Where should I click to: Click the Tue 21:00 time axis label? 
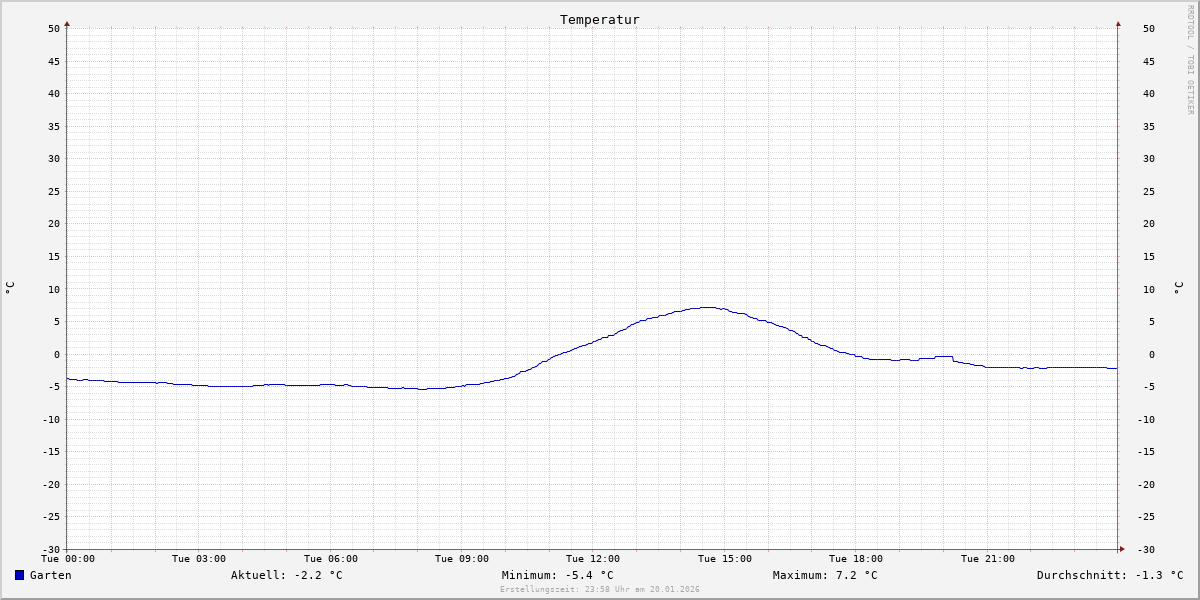point(988,559)
